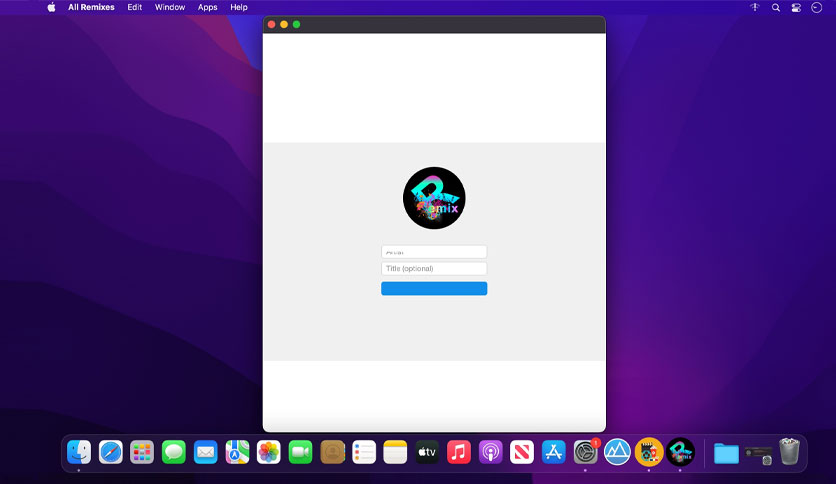This screenshot has width=836, height=484.
Task: Open Mail from the Dock
Action: [205, 453]
